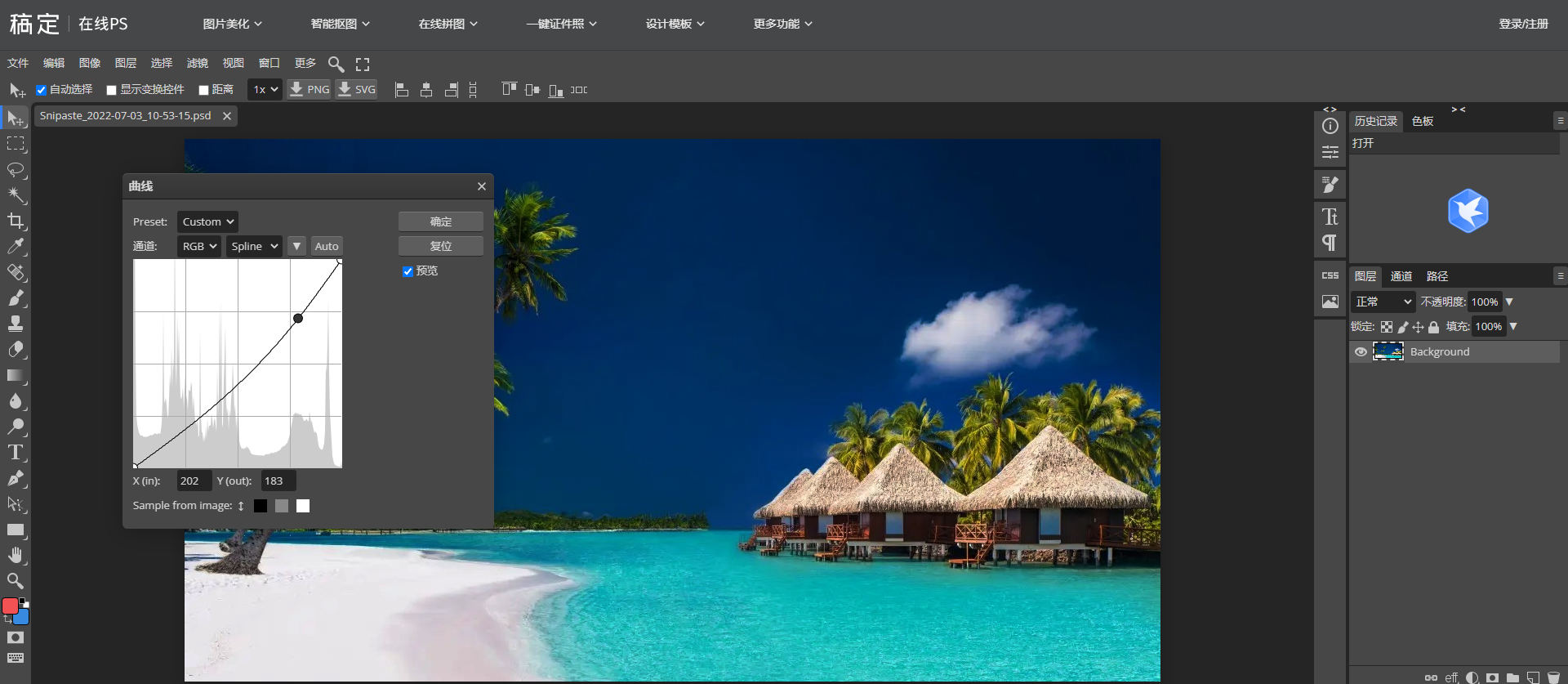The width and height of the screenshot is (1568, 684).
Task: Select the Eyedropper tool
Action: [16, 246]
